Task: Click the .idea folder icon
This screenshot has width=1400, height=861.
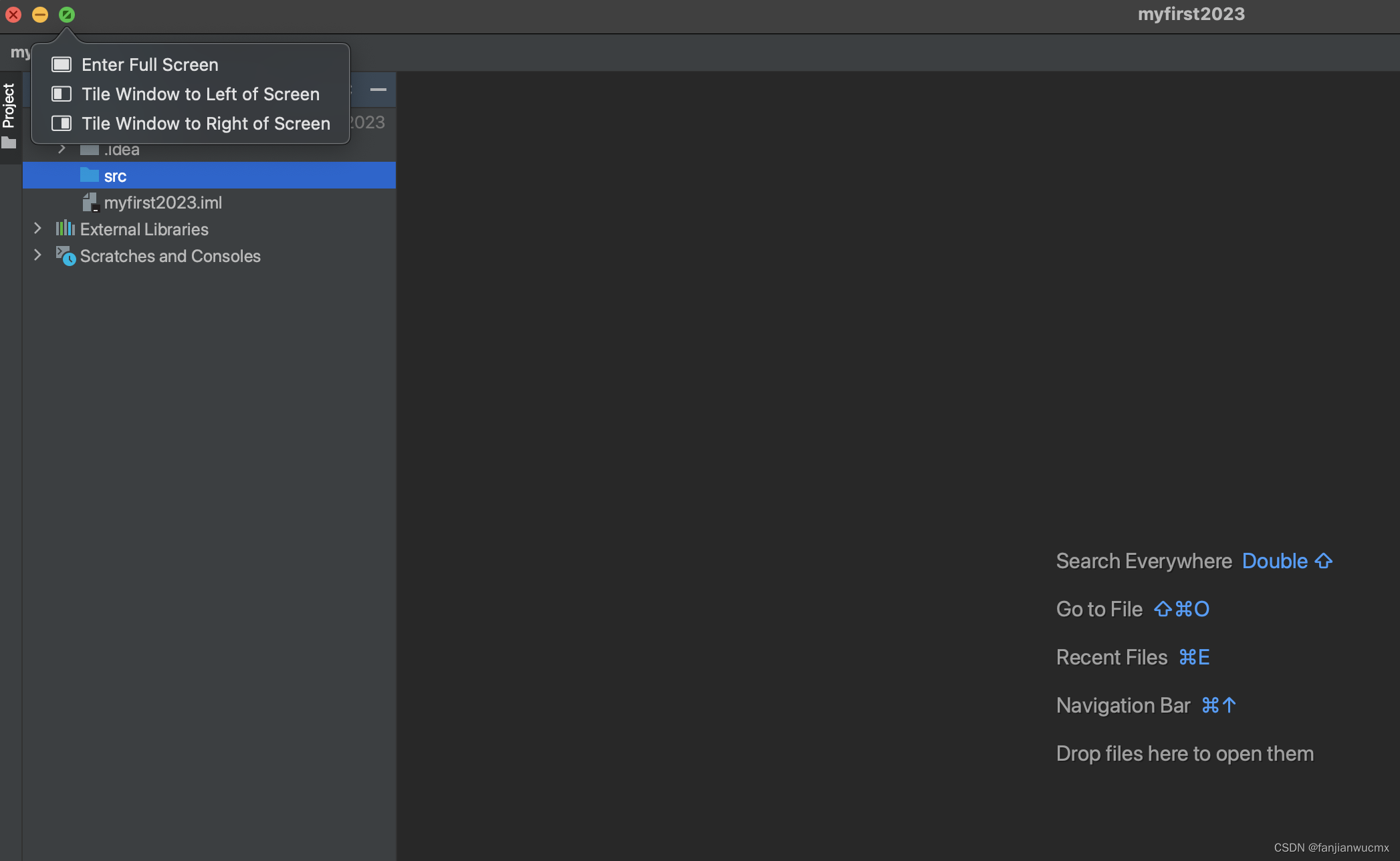Action: [x=89, y=150]
